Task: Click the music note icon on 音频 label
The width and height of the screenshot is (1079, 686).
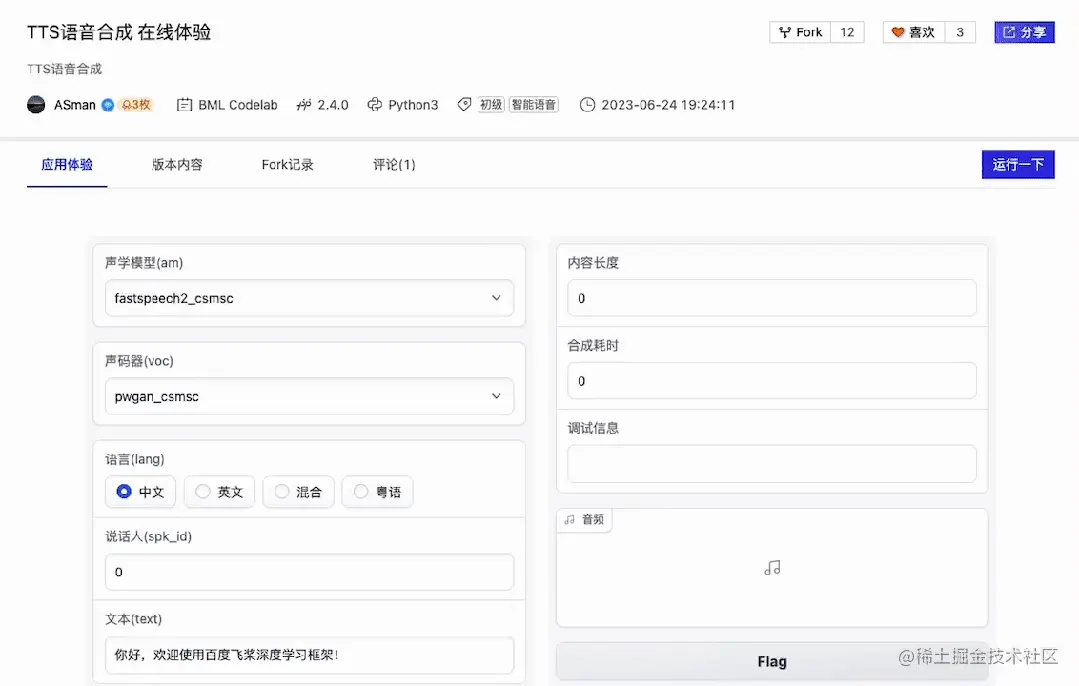Action: coord(572,520)
